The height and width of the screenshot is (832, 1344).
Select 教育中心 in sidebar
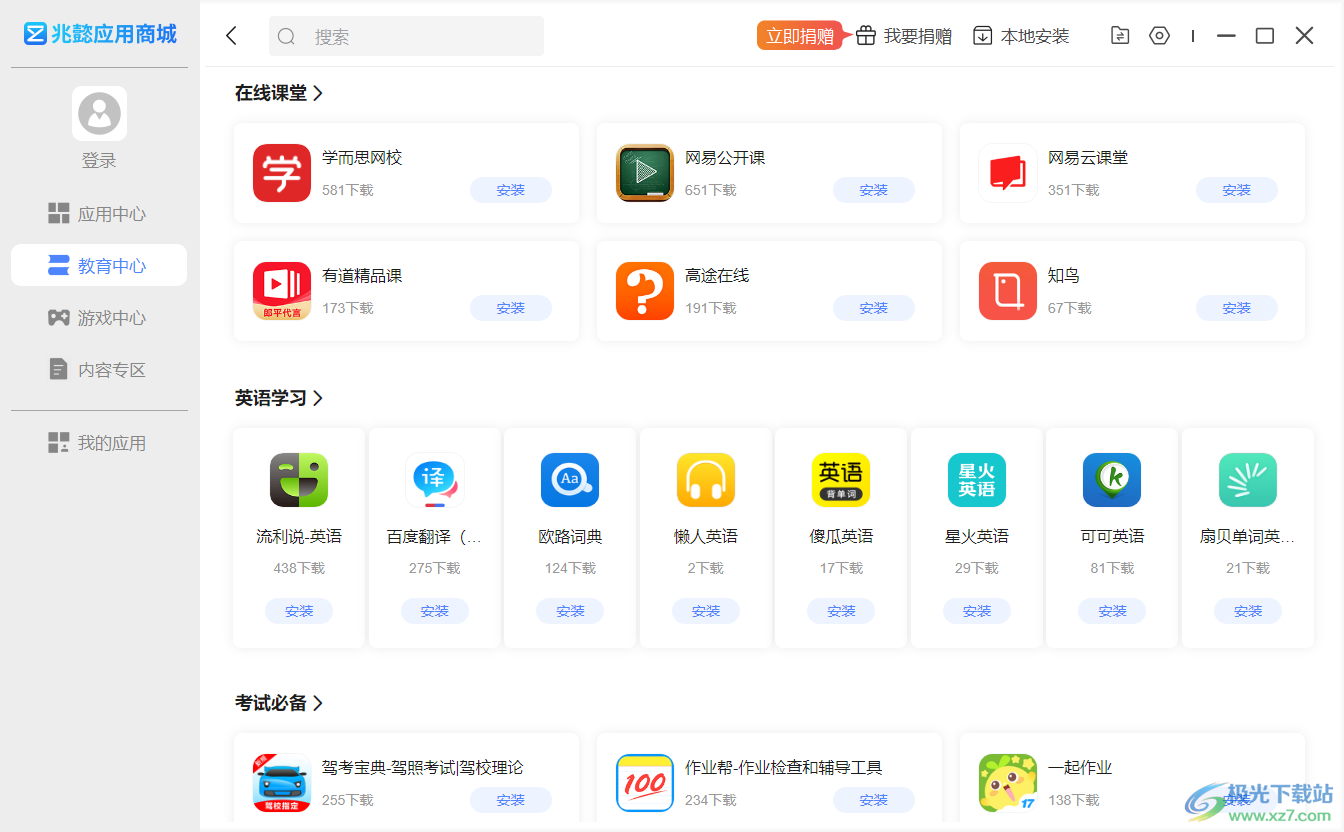click(99, 266)
